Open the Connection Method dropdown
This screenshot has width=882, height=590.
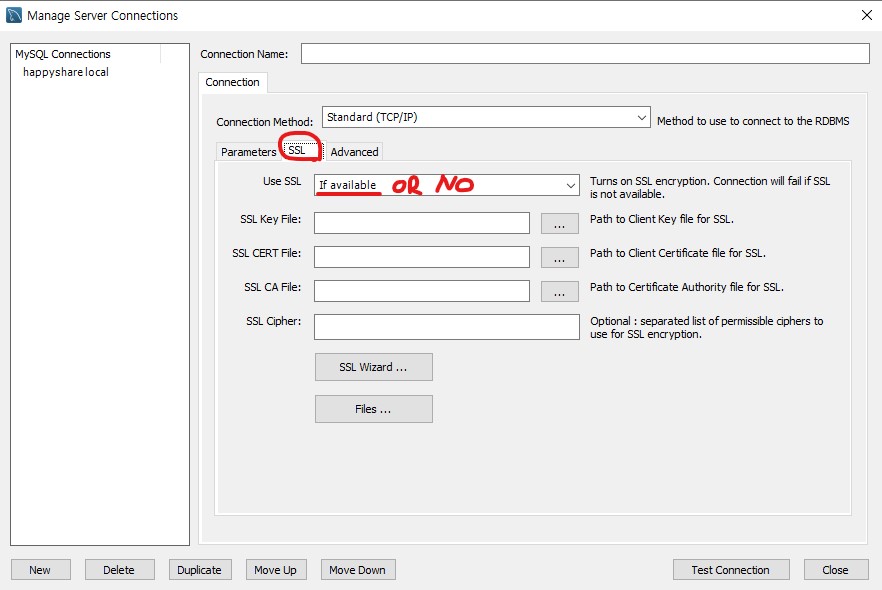(486, 117)
